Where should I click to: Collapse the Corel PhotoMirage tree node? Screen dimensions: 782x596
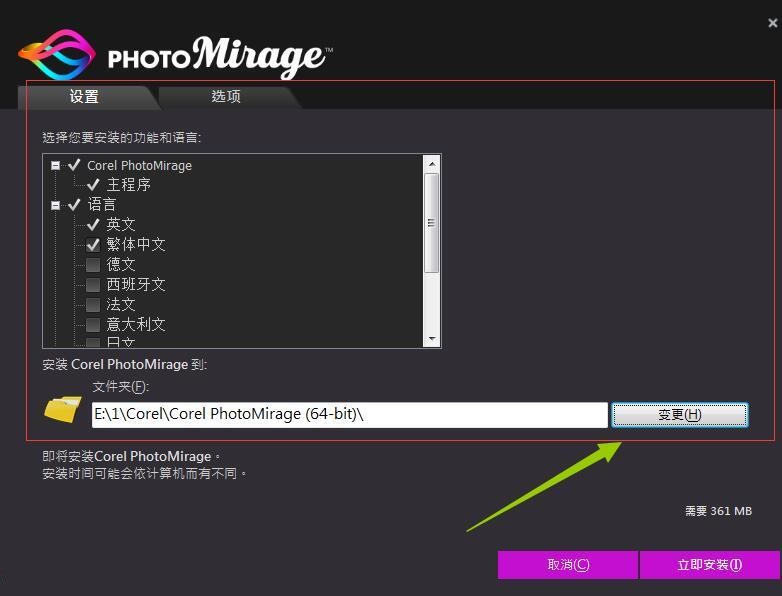coord(56,165)
